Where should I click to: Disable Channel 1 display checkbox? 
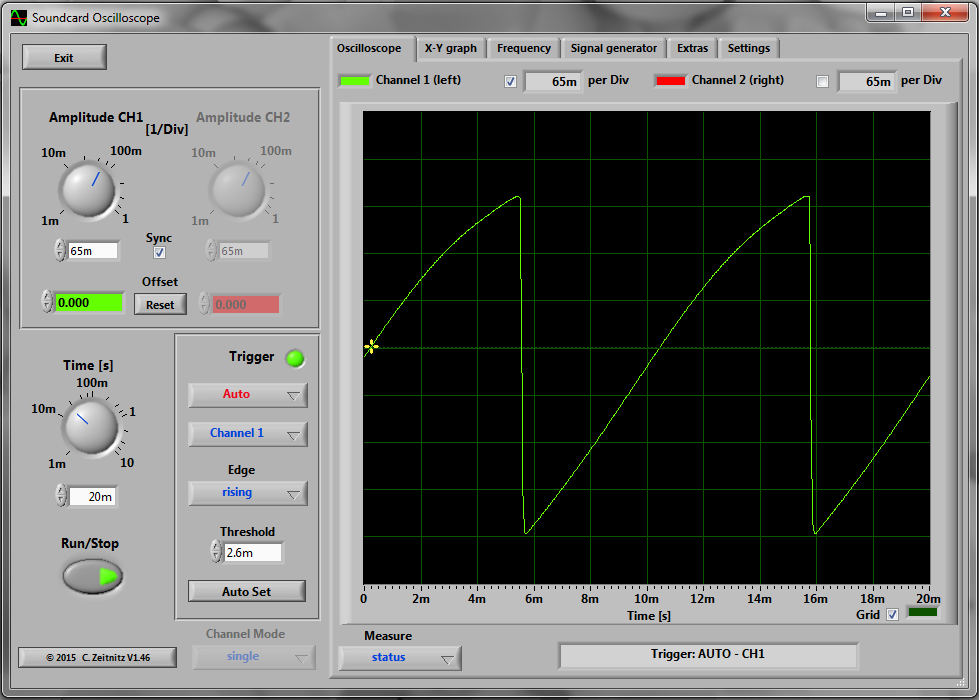(510, 81)
